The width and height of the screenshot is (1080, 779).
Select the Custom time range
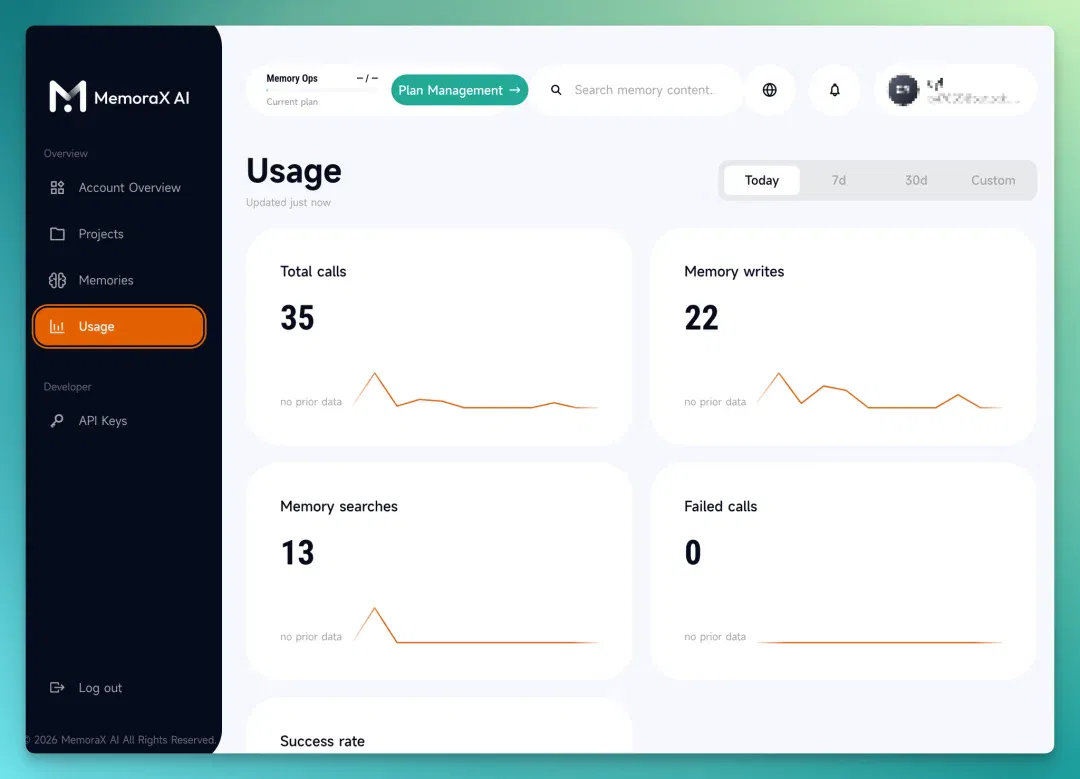point(993,180)
